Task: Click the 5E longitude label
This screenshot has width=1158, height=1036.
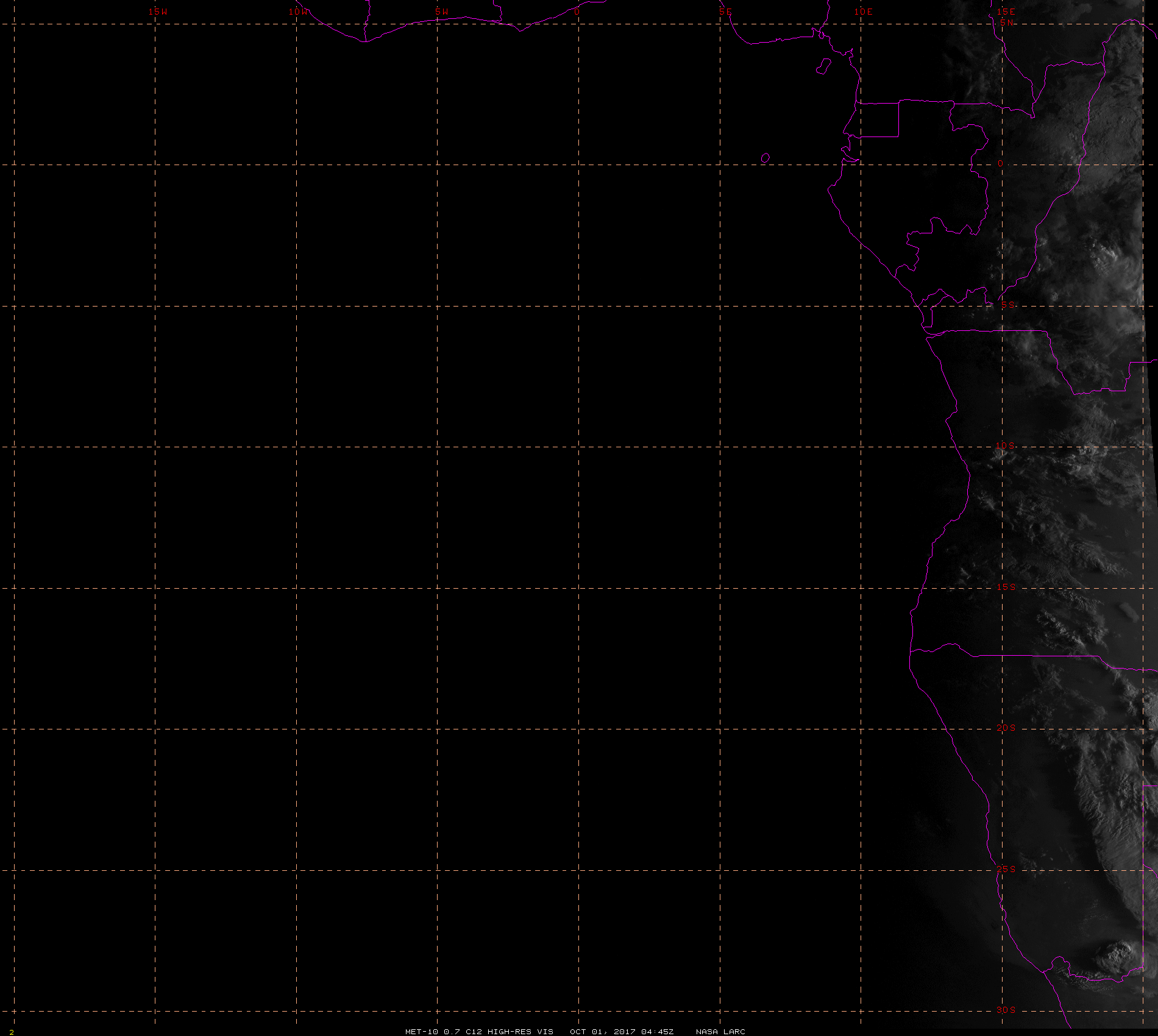Action: click(x=725, y=12)
